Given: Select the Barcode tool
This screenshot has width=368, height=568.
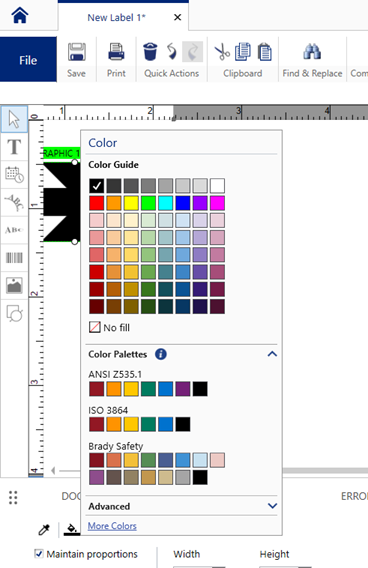Looking at the screenshot, I should pyautogui.click(x=14, y=258).
